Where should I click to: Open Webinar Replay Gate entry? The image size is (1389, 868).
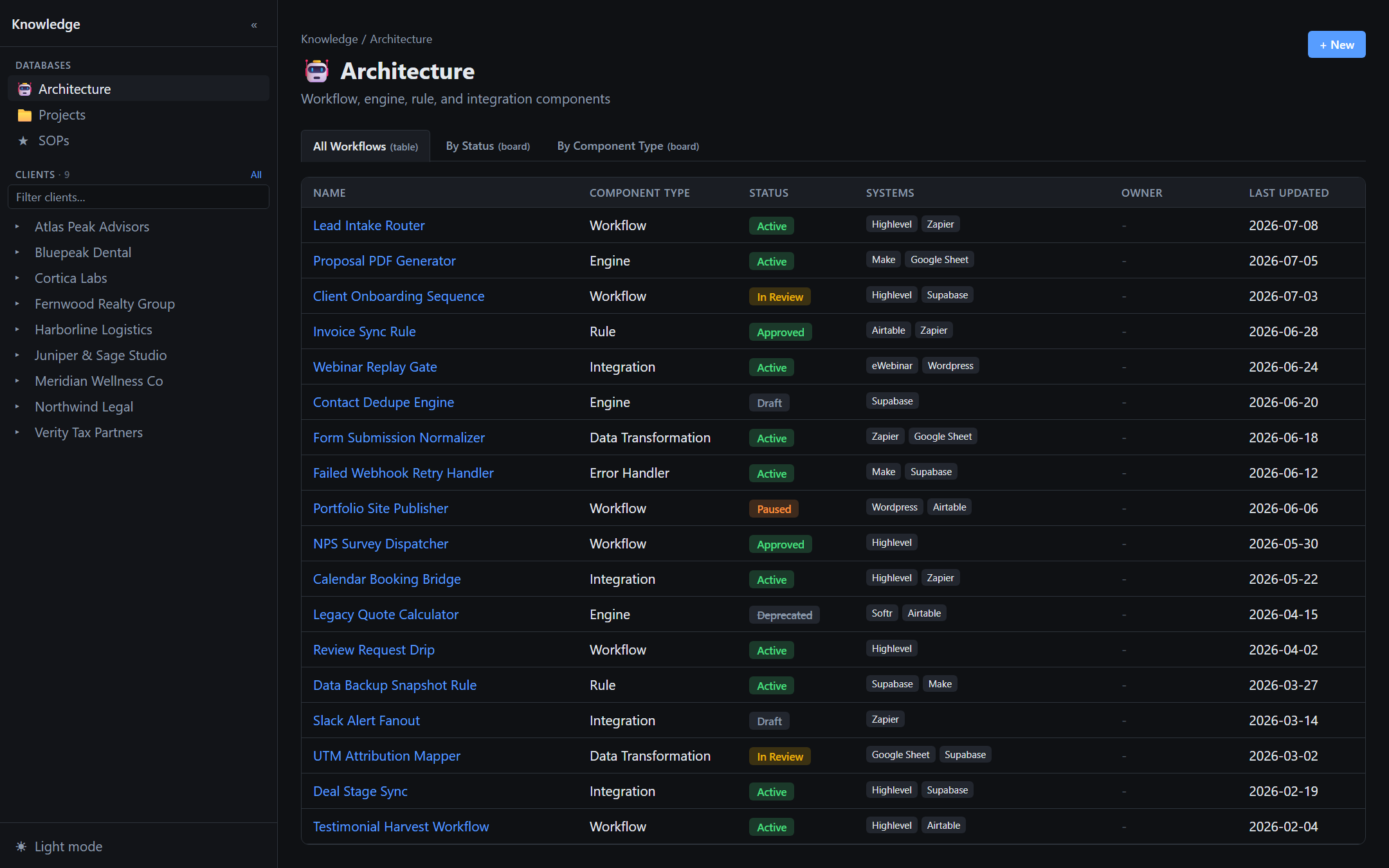coord(374,367)
